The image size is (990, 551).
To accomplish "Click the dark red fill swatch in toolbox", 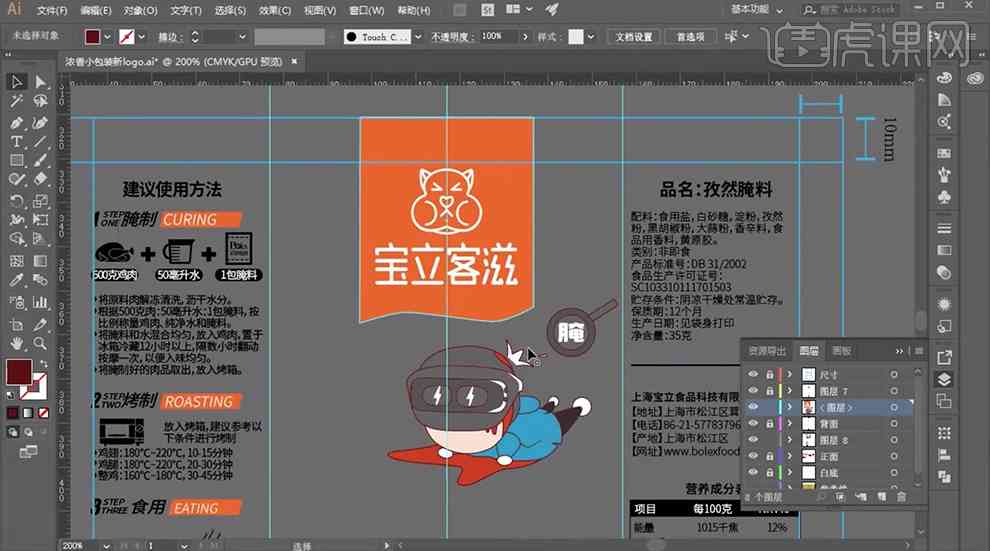I will pyautogui.click(x=19, y=372).
